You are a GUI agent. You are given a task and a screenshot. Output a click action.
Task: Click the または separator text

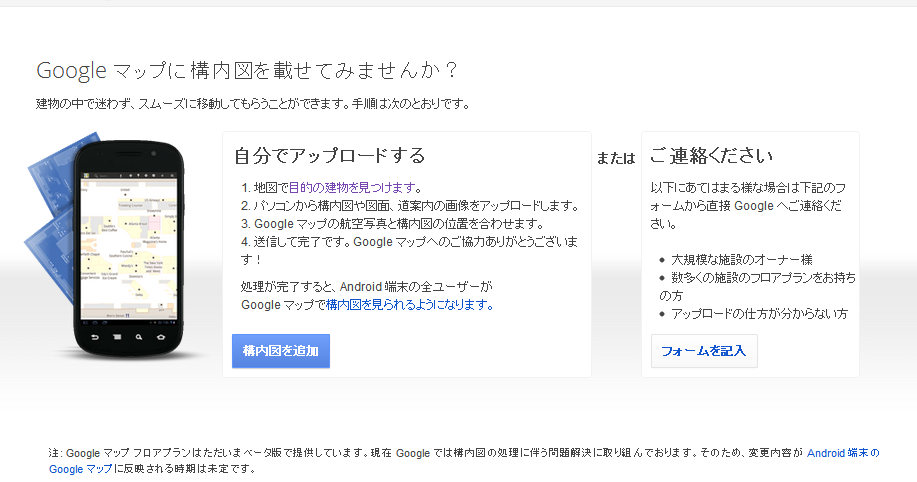616,158
